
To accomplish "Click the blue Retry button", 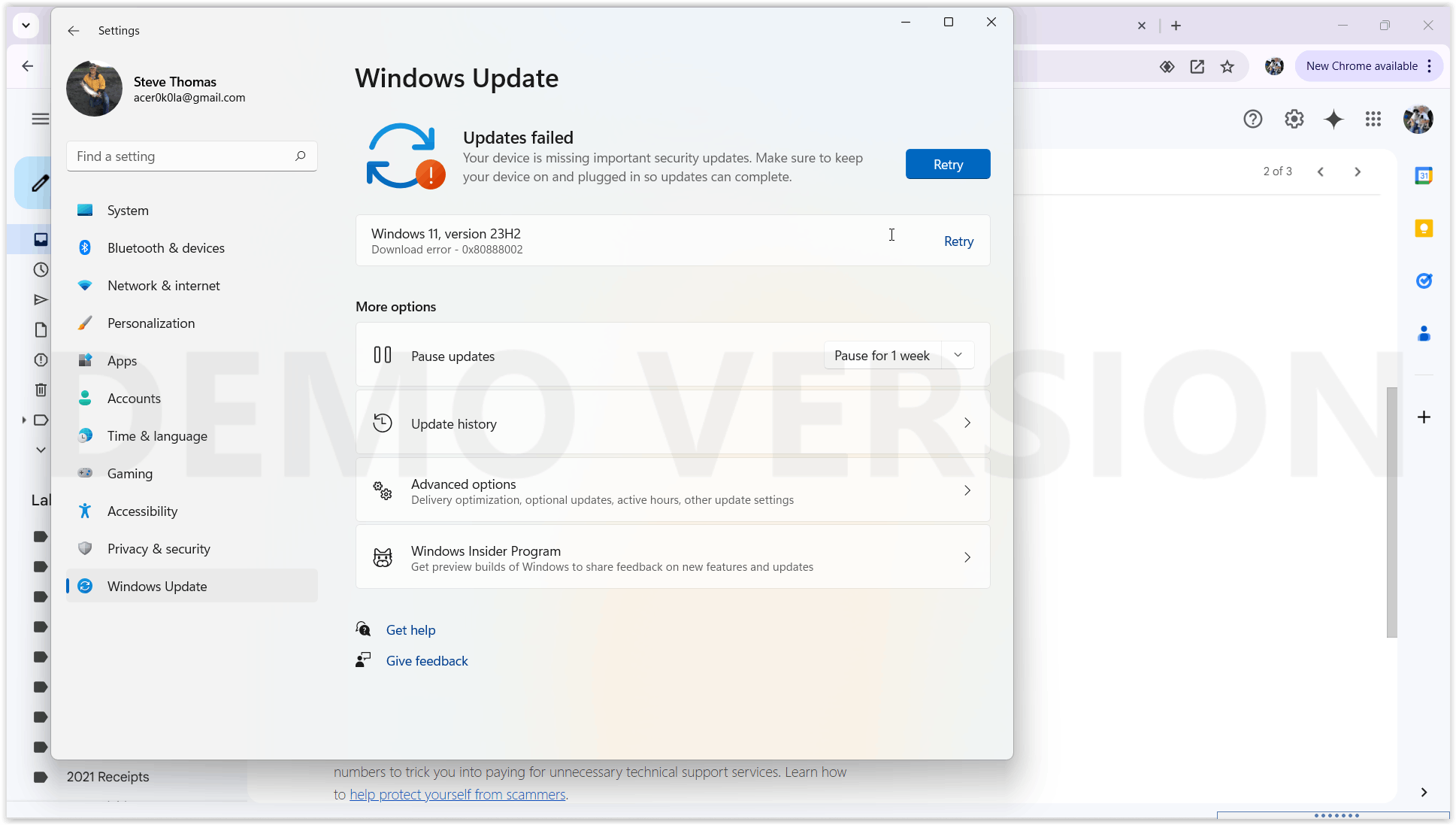I will (x=947, y=164).
